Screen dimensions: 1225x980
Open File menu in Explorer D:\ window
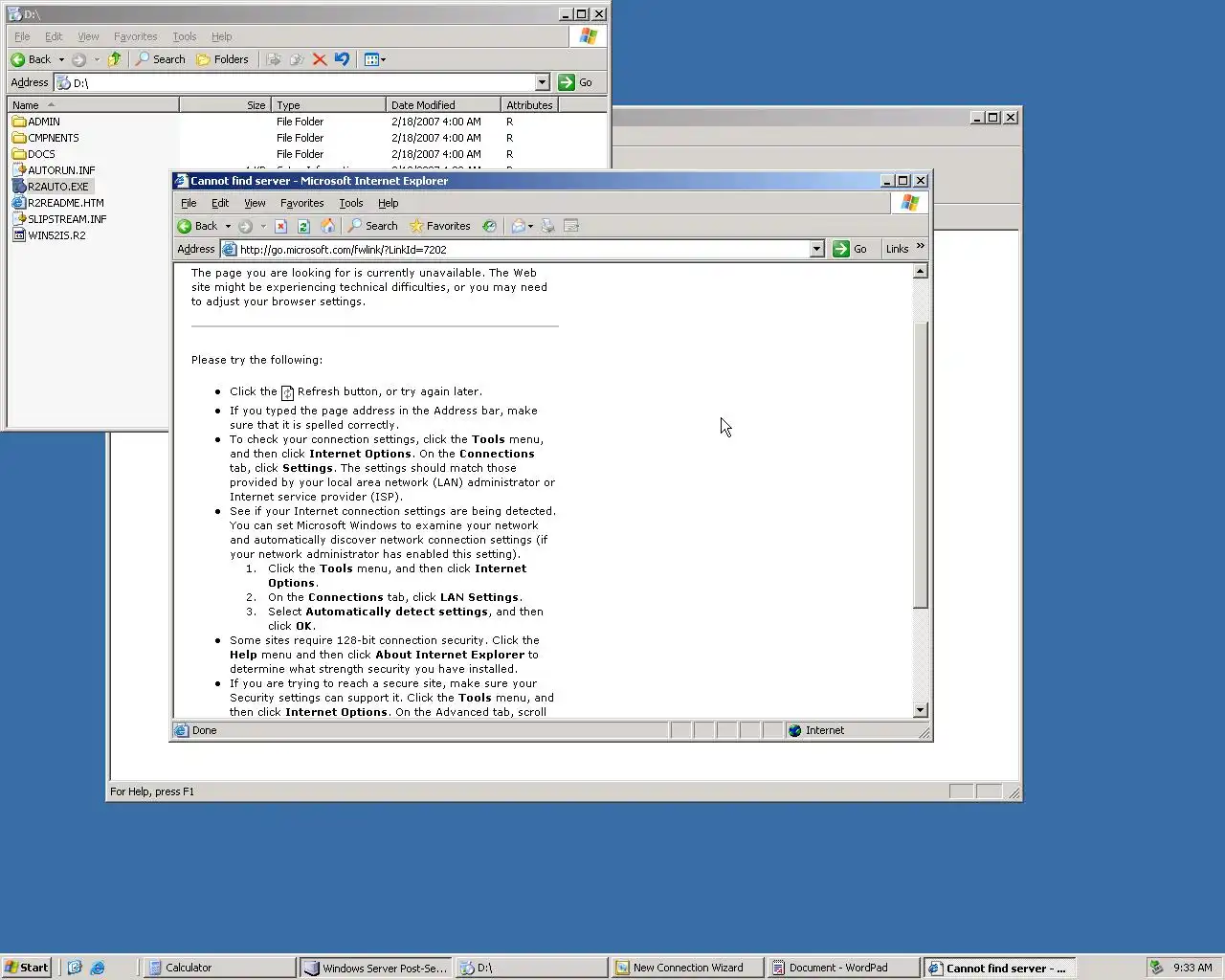pyautogui.click(x=22, y=36)
